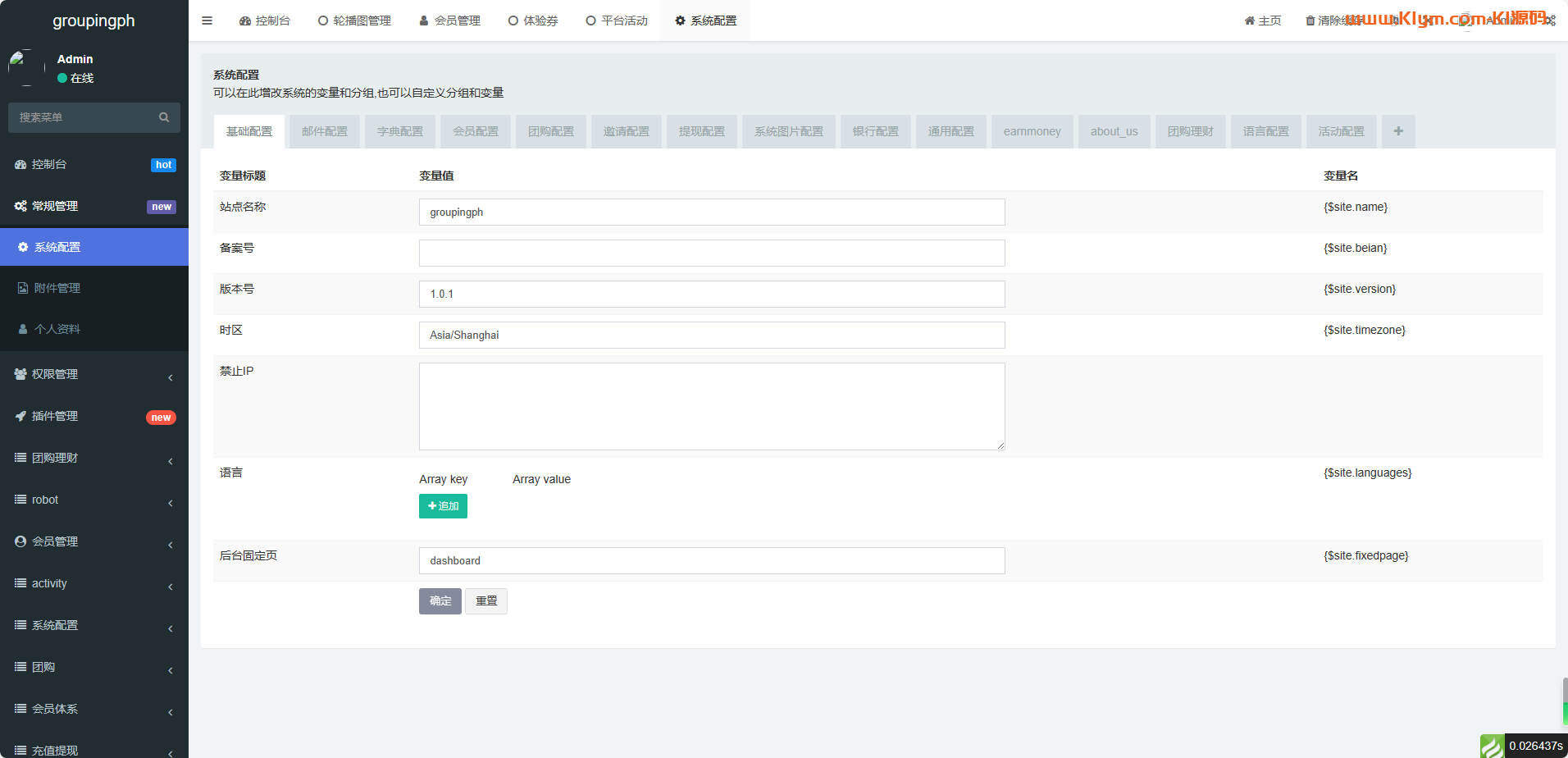Click the search magnifier icon in sidebar
The width and height of the screenshot is (1568, 758).
click(x=164, y=117)
